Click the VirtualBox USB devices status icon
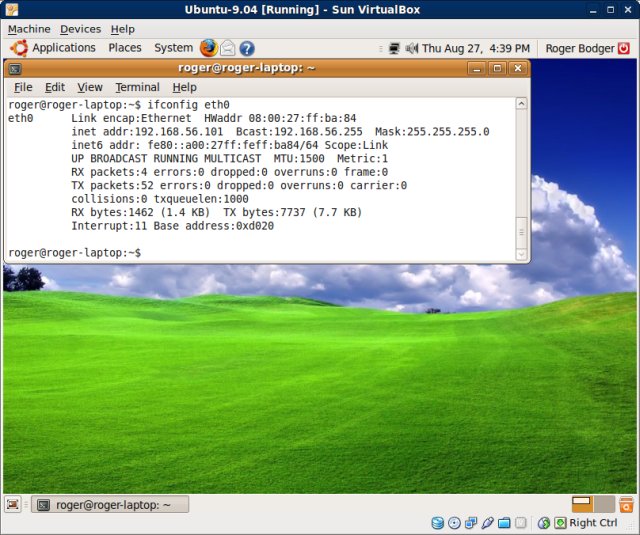Image resolution: width=640 pixels, height=535 pixels. 487,523
